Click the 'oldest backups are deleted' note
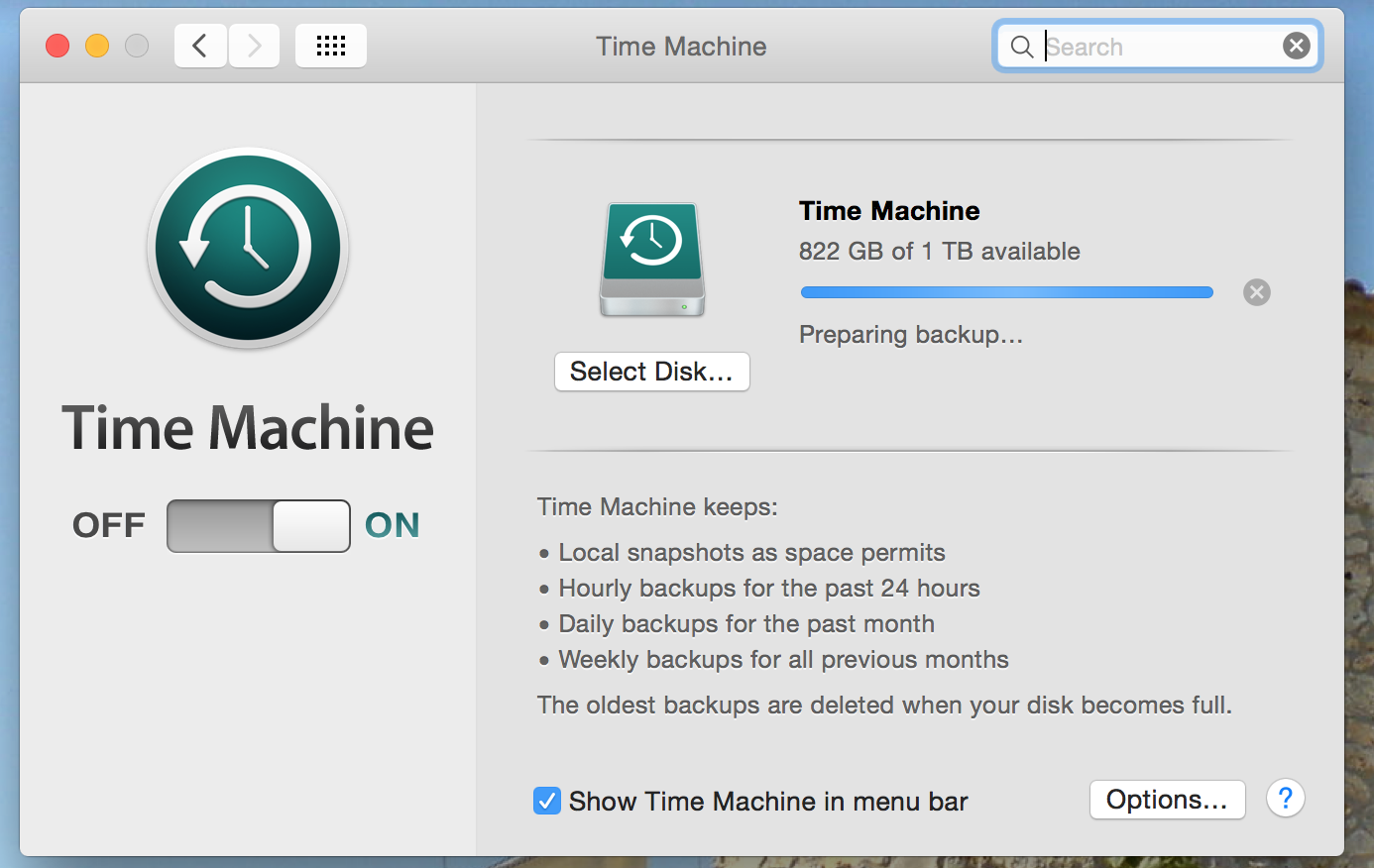The image size is (1374, 868). [884, 705]
